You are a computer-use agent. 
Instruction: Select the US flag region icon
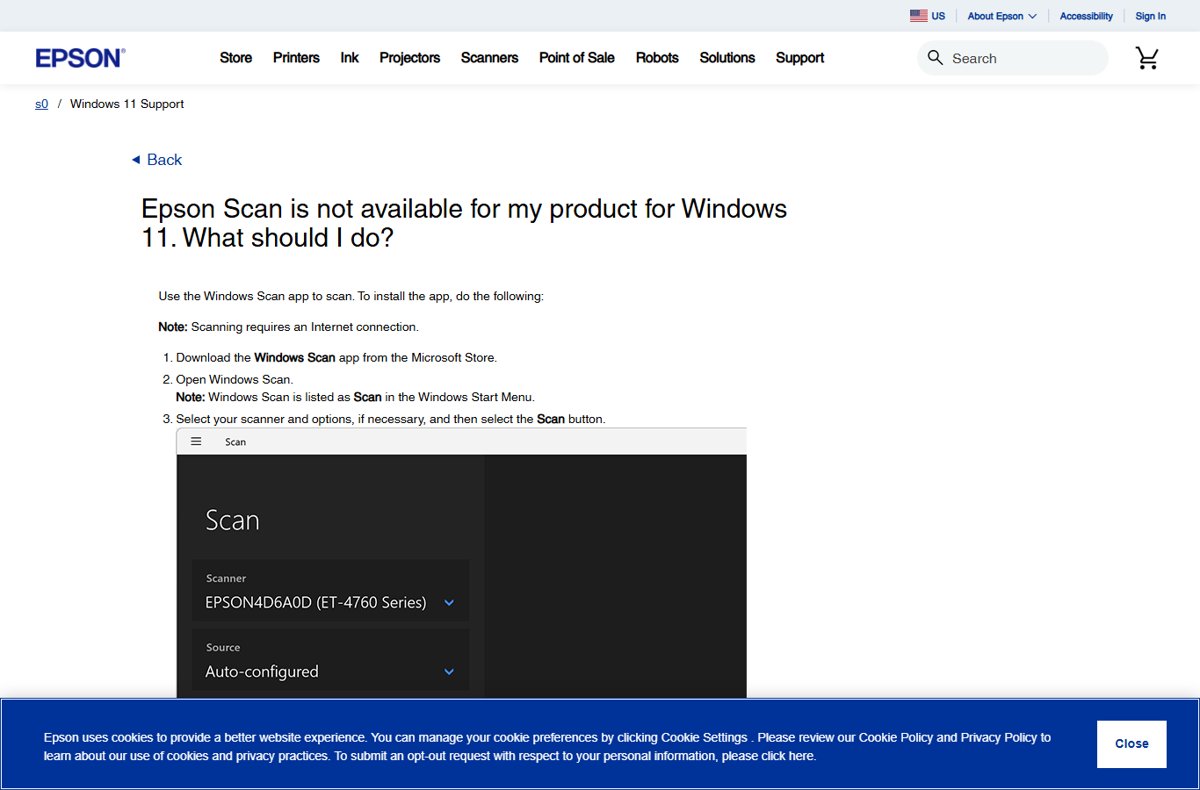(918, 16)
